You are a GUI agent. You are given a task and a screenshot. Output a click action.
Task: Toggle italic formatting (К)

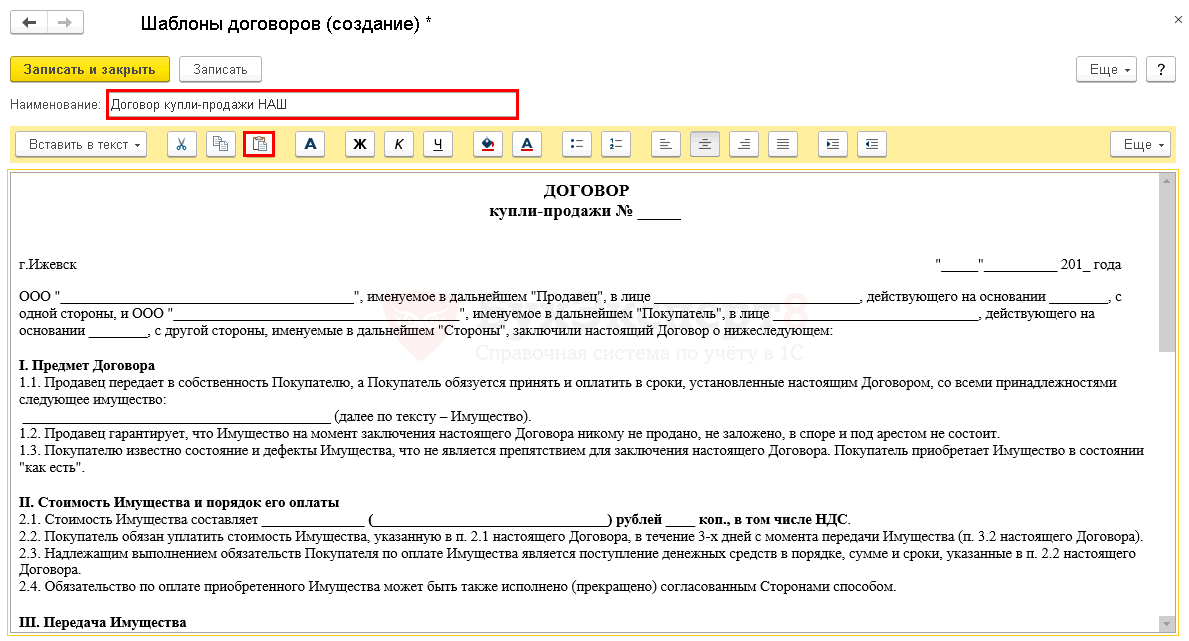pyautogui.click(x=399, y=144)
